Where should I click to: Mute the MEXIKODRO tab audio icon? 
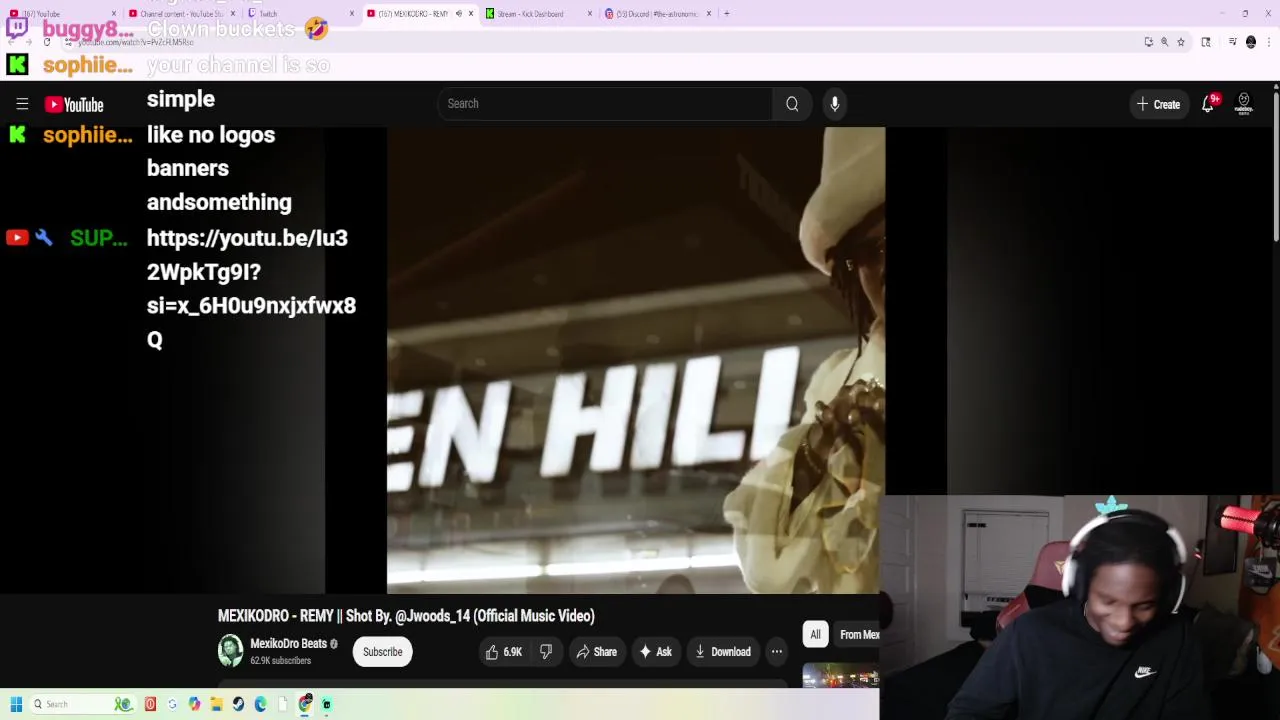tap(459, 14)
